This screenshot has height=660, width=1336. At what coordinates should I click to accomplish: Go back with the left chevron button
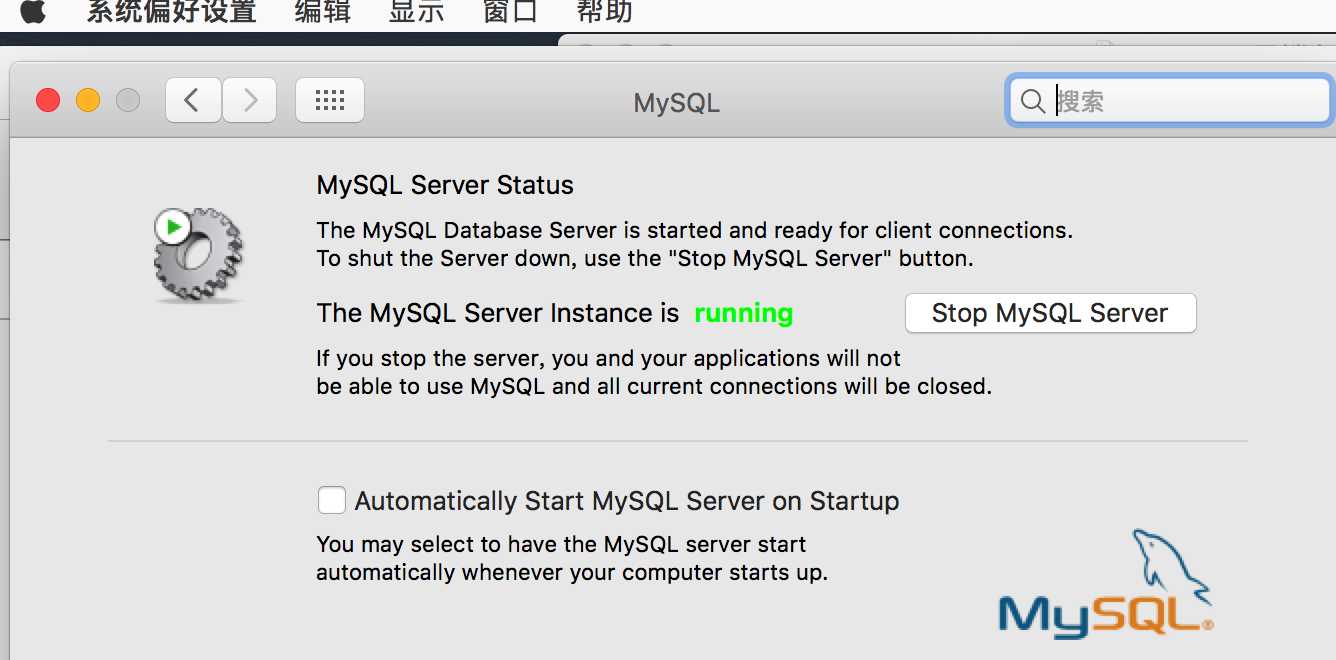point(193,100)
